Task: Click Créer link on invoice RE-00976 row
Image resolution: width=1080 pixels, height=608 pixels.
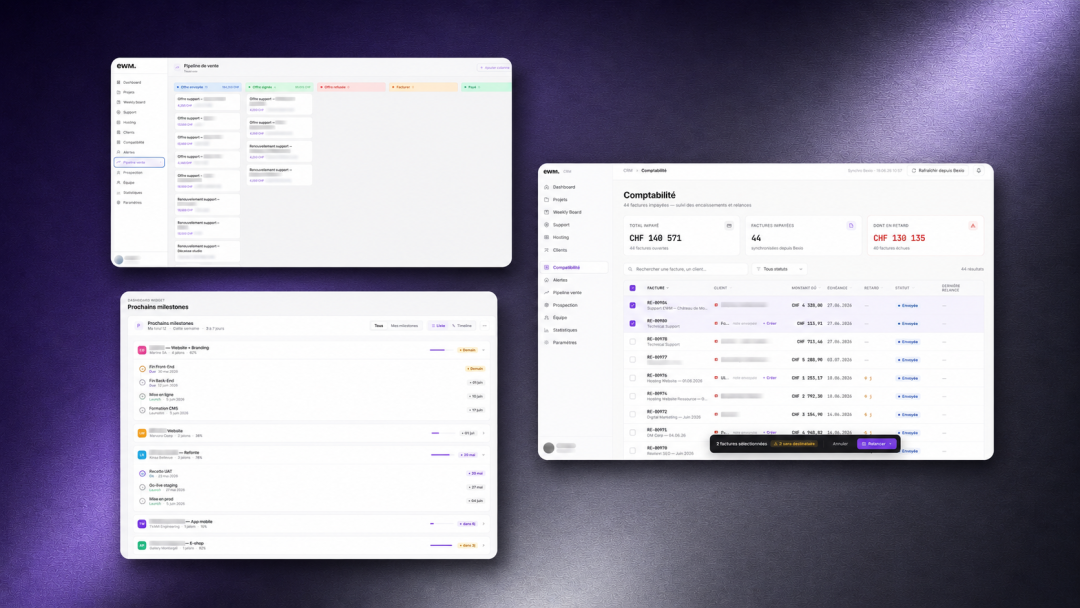Action: click(x=770, y=378)
